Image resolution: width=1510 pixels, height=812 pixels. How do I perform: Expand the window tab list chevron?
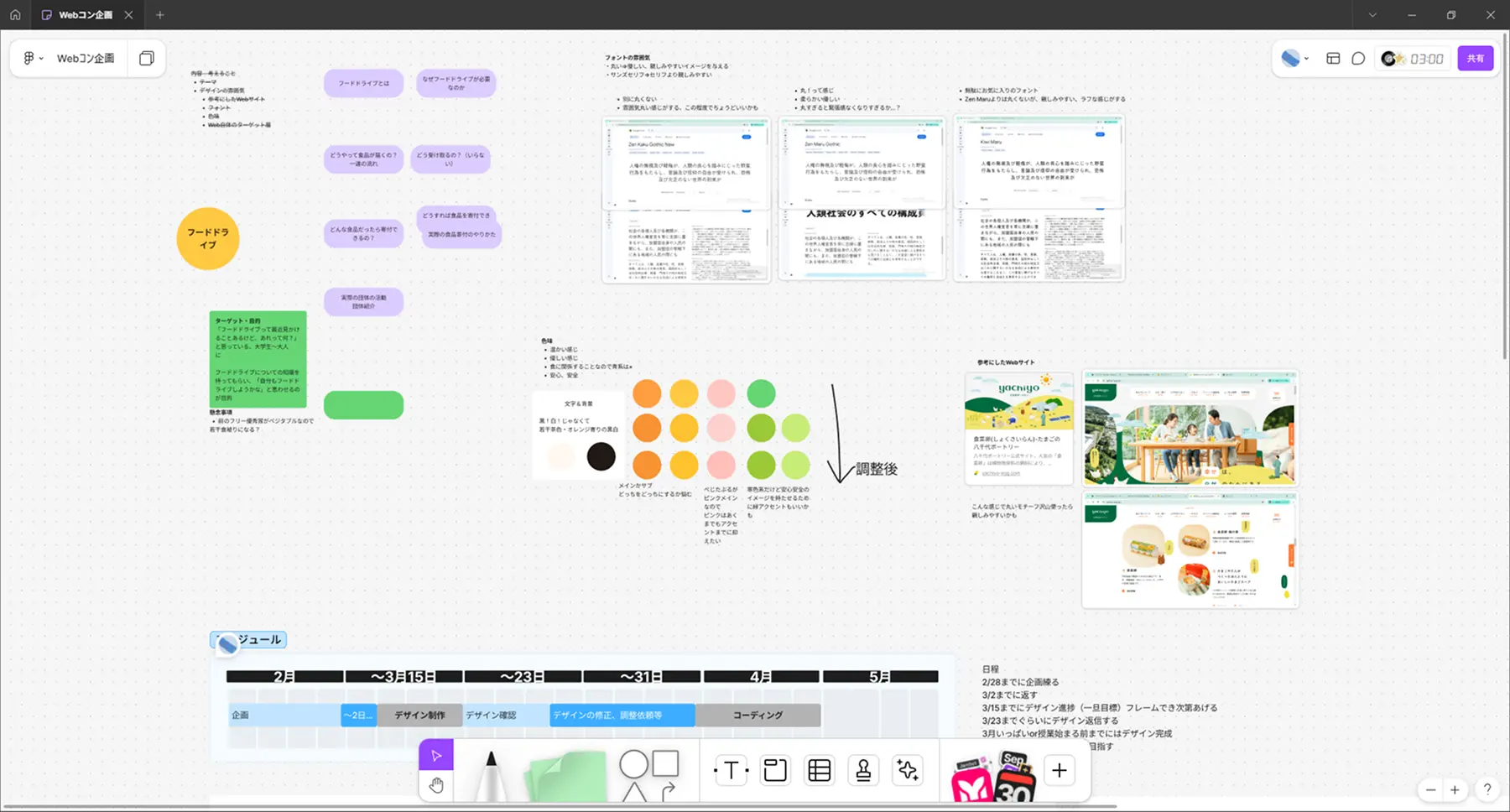(1372, 15)
